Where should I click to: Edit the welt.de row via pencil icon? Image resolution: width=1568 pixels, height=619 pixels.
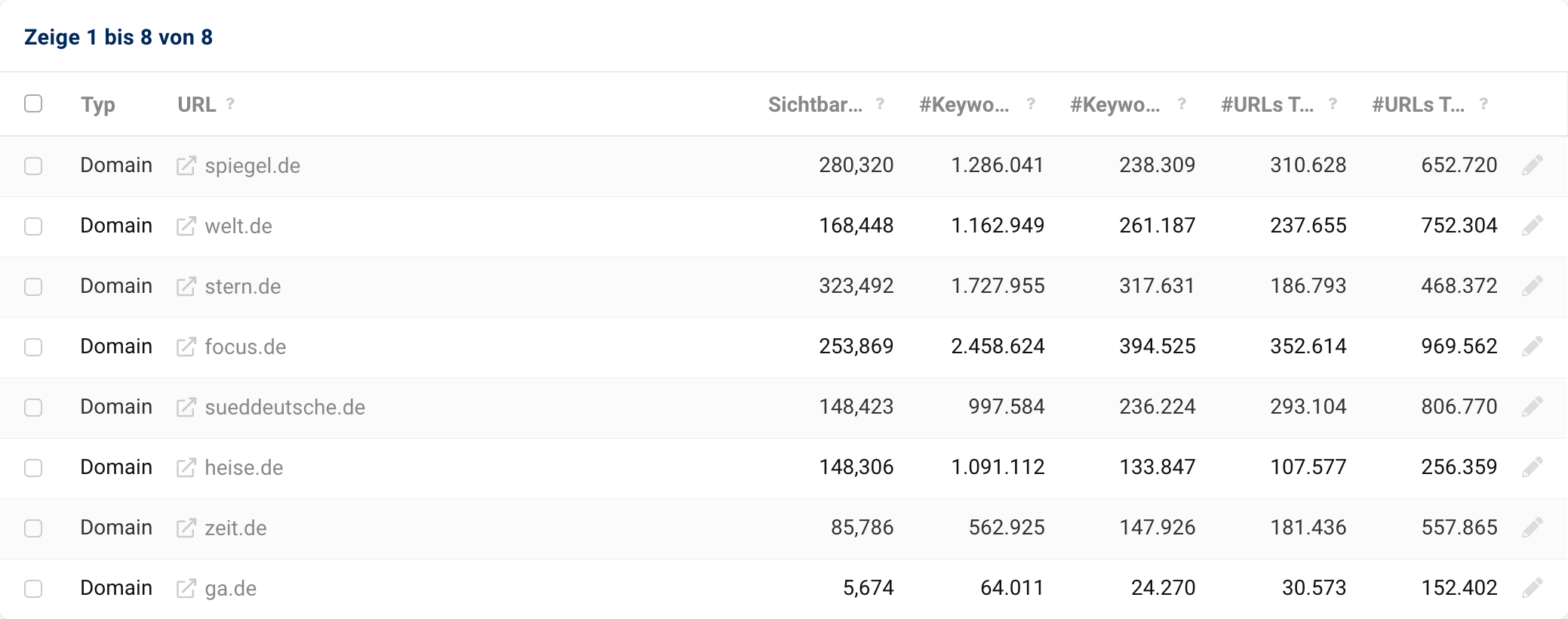pyautogui.click(x=1532, y=226)
